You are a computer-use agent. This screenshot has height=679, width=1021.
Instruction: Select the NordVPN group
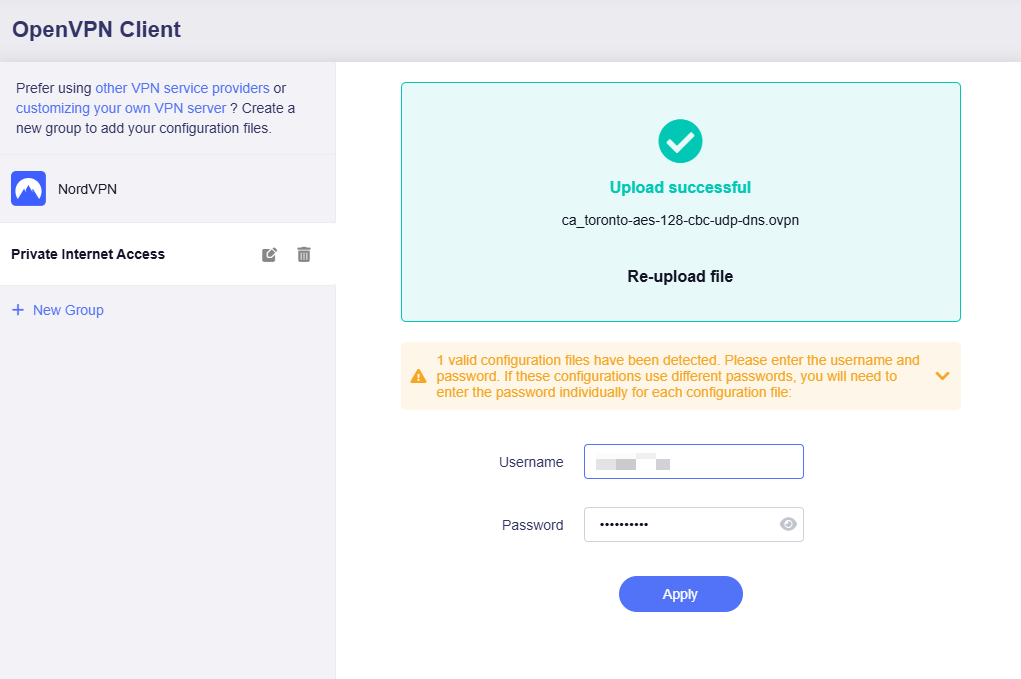(87, 188)
